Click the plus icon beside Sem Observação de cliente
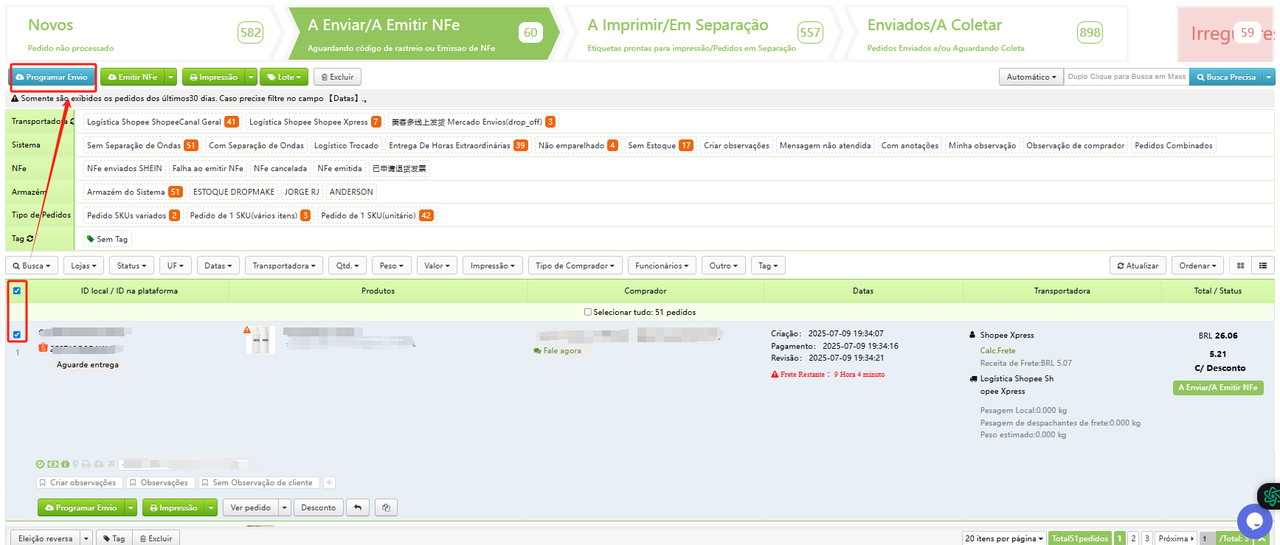The height and width of the screenshot is (545, 1280). (330, 483)
